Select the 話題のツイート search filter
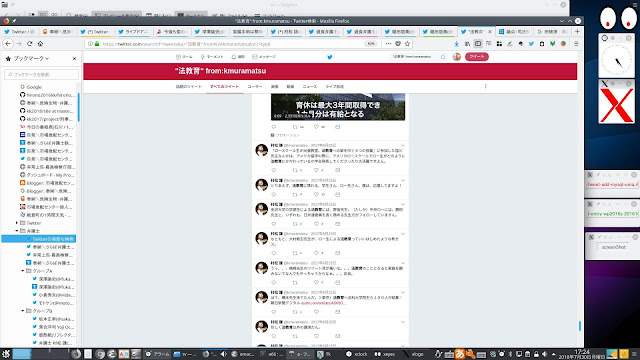 188,87
